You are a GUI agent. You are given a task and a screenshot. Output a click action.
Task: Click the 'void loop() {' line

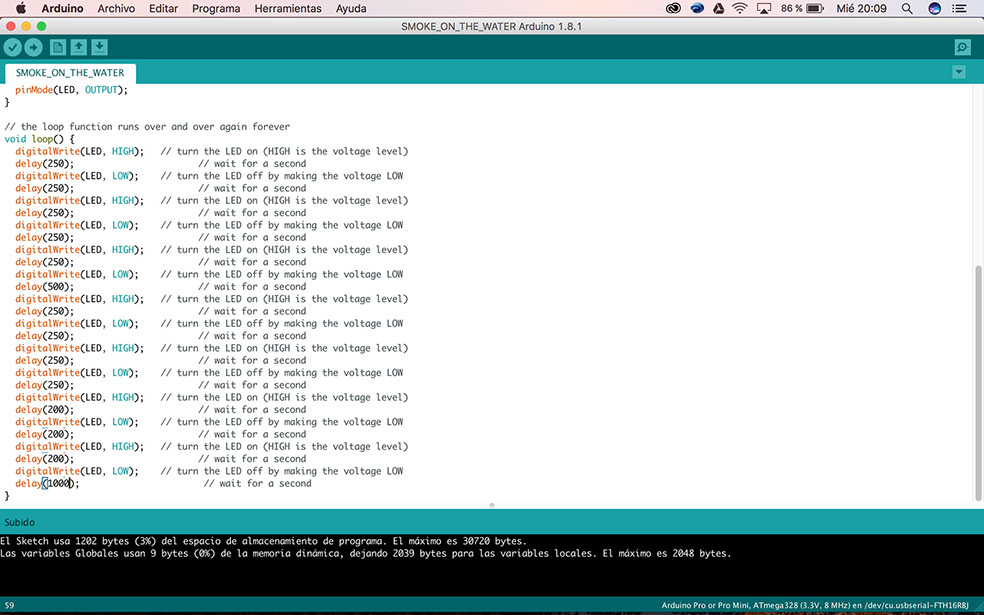[x=40, y=139]
